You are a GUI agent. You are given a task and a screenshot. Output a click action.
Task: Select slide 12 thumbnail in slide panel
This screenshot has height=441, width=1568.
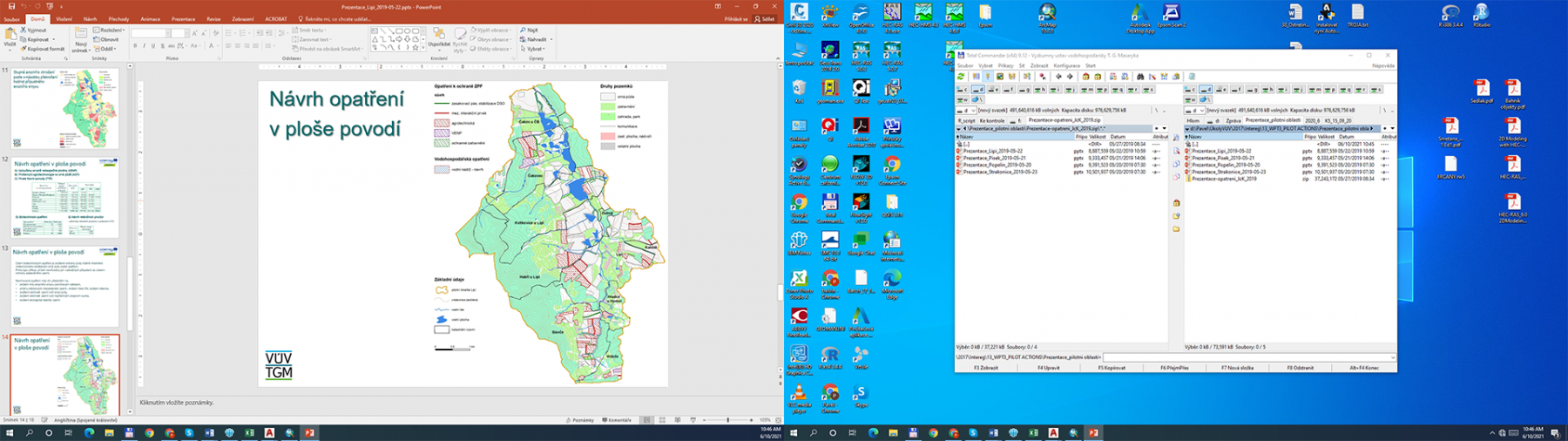[x=66, y=199]
